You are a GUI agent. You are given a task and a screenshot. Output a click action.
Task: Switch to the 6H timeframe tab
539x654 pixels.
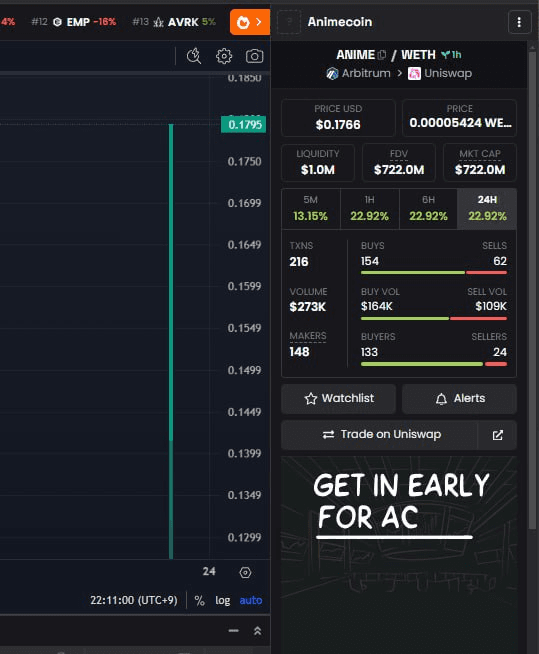(428, 209)
